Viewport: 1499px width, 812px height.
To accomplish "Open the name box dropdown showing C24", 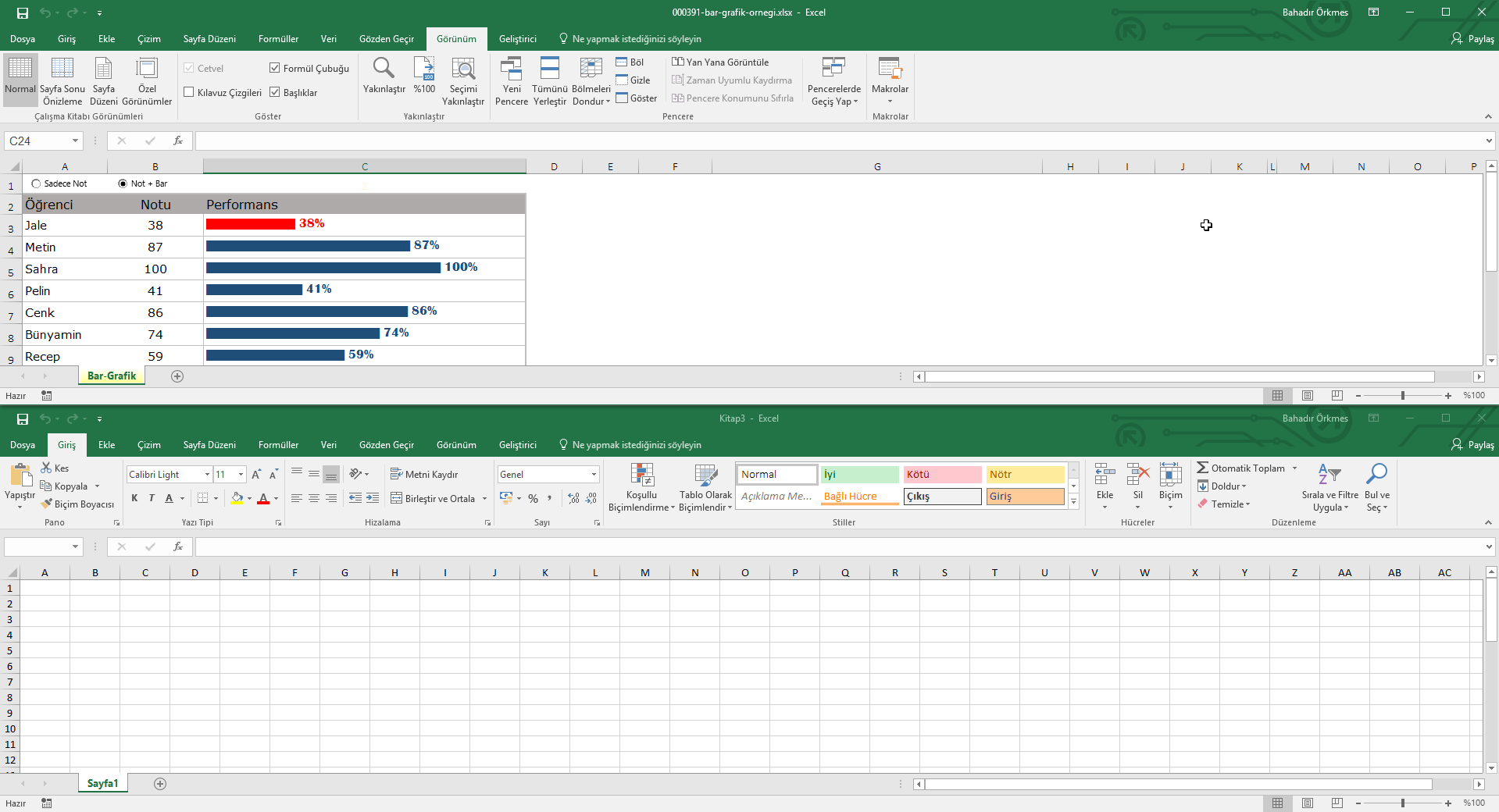I will pos(76,141).
